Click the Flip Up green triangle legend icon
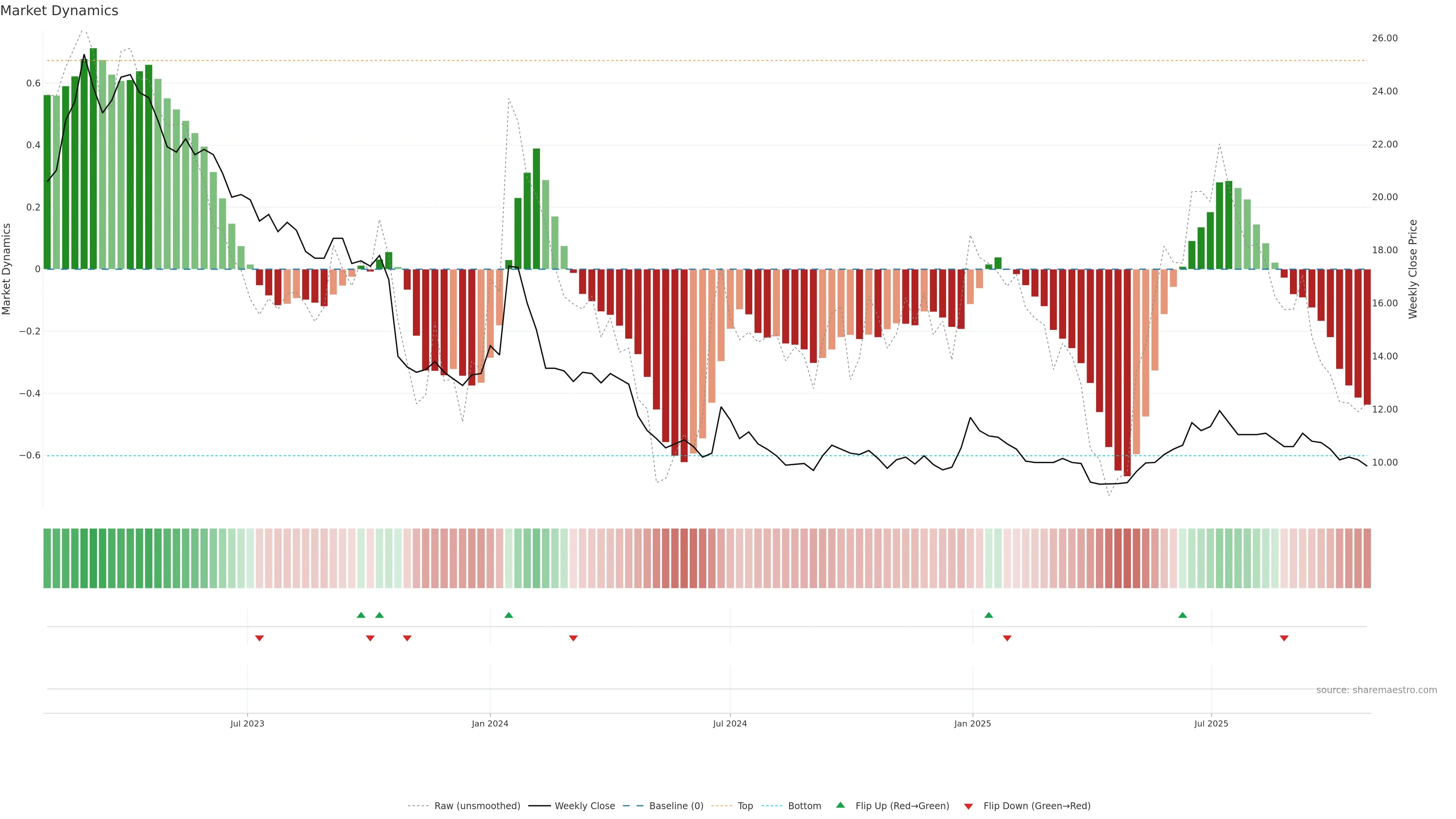1456x819 pixels. click(x=841, y=805)
